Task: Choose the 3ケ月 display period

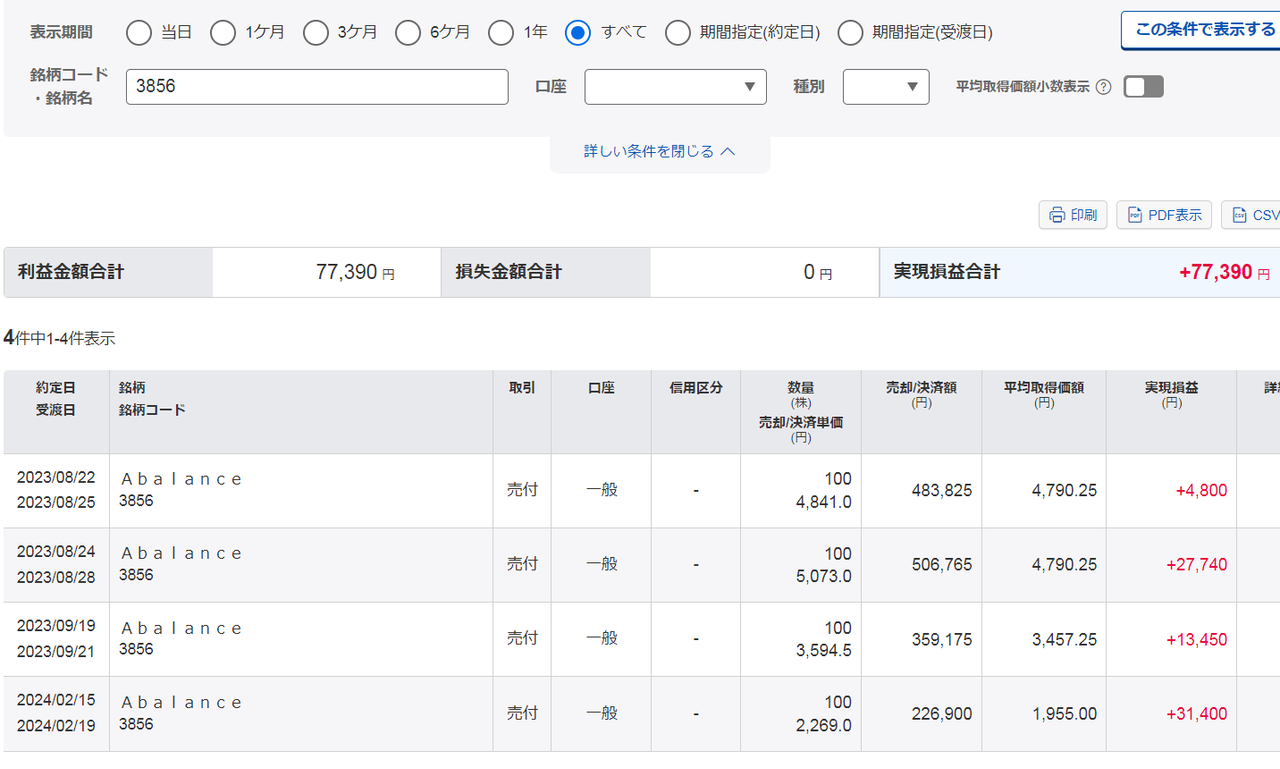Action: click(316, 33)
